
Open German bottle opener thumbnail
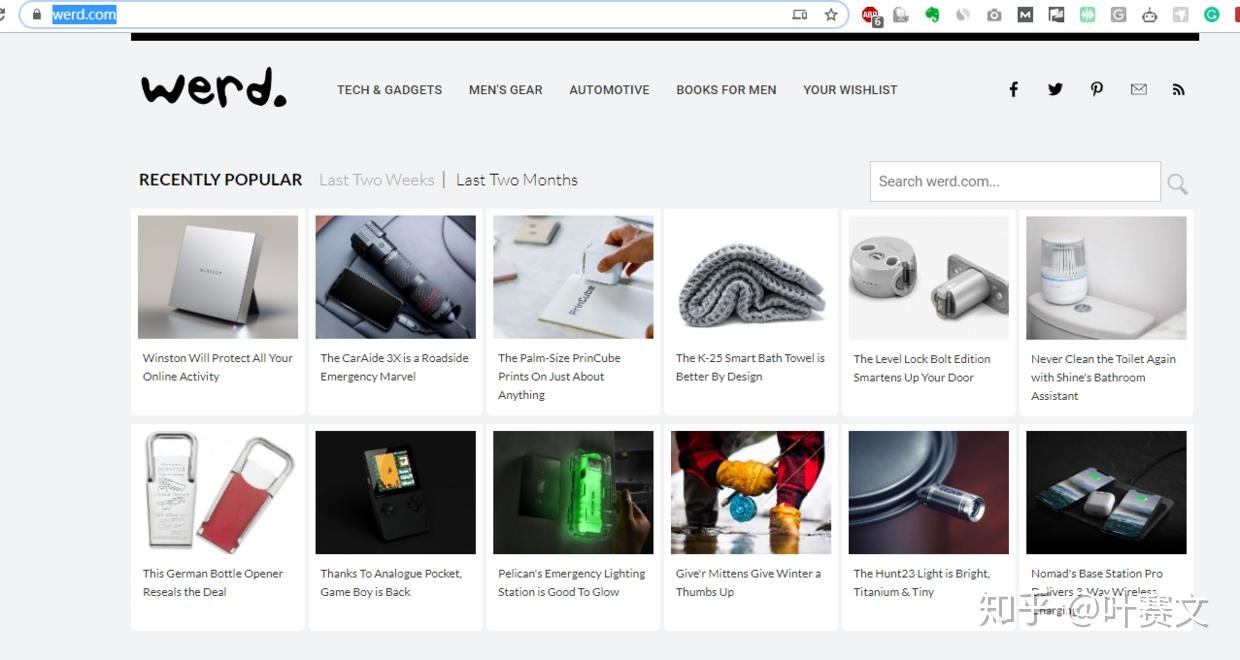[x=218, y=492]
